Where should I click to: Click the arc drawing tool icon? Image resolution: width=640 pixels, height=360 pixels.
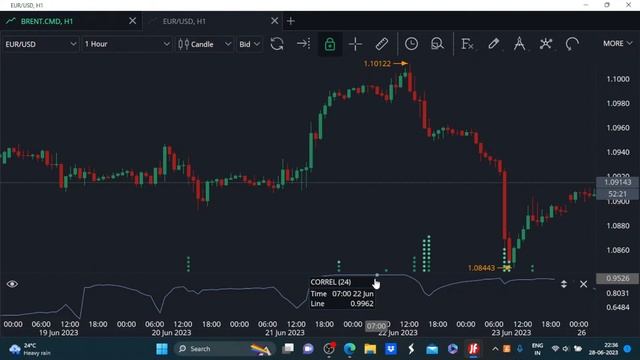pos(572,44)
